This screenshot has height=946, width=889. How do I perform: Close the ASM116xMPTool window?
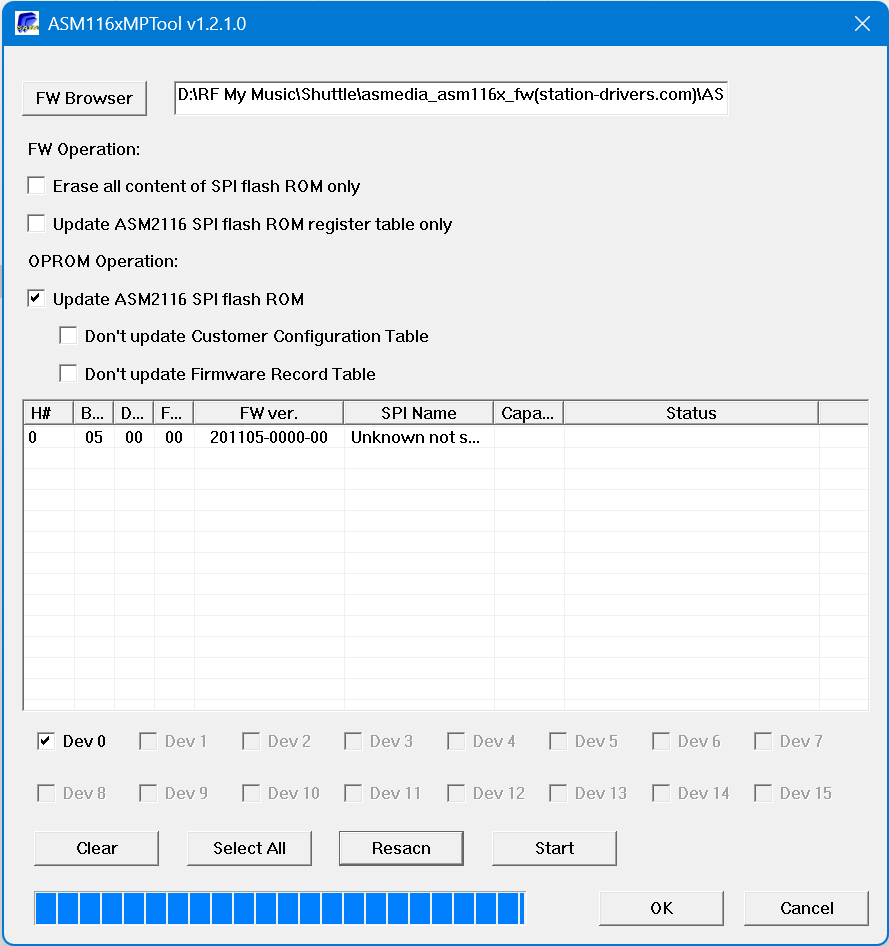(x=861, y=24)
